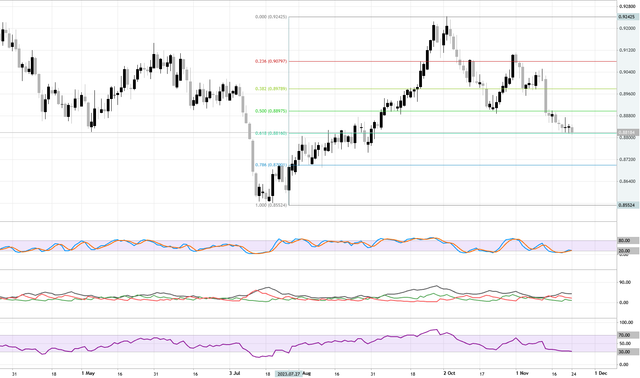Click the highlighted 2023.07.27 date tag

(x=288, y=374)
